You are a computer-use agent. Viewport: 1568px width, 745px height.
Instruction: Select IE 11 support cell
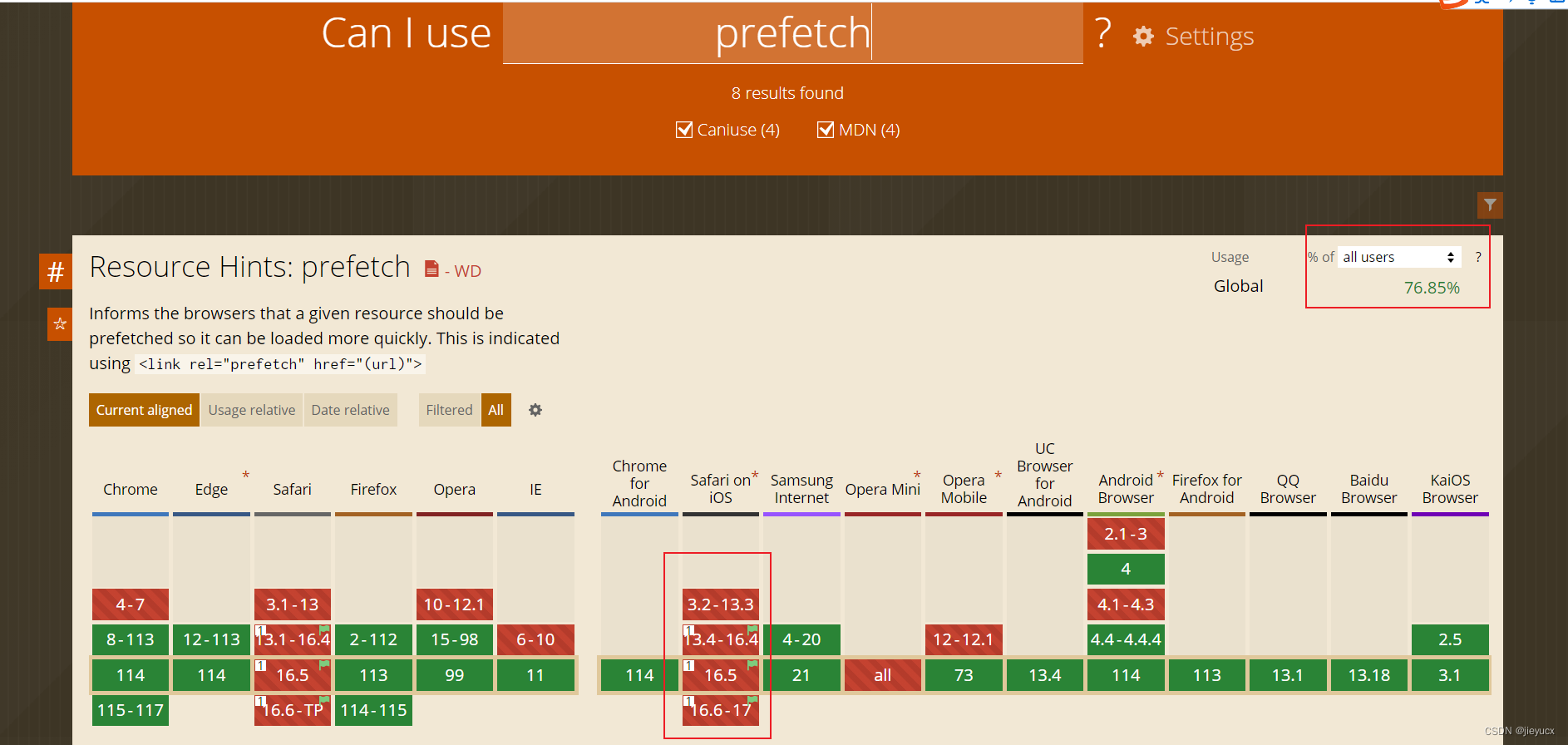(x=535, y=675)
